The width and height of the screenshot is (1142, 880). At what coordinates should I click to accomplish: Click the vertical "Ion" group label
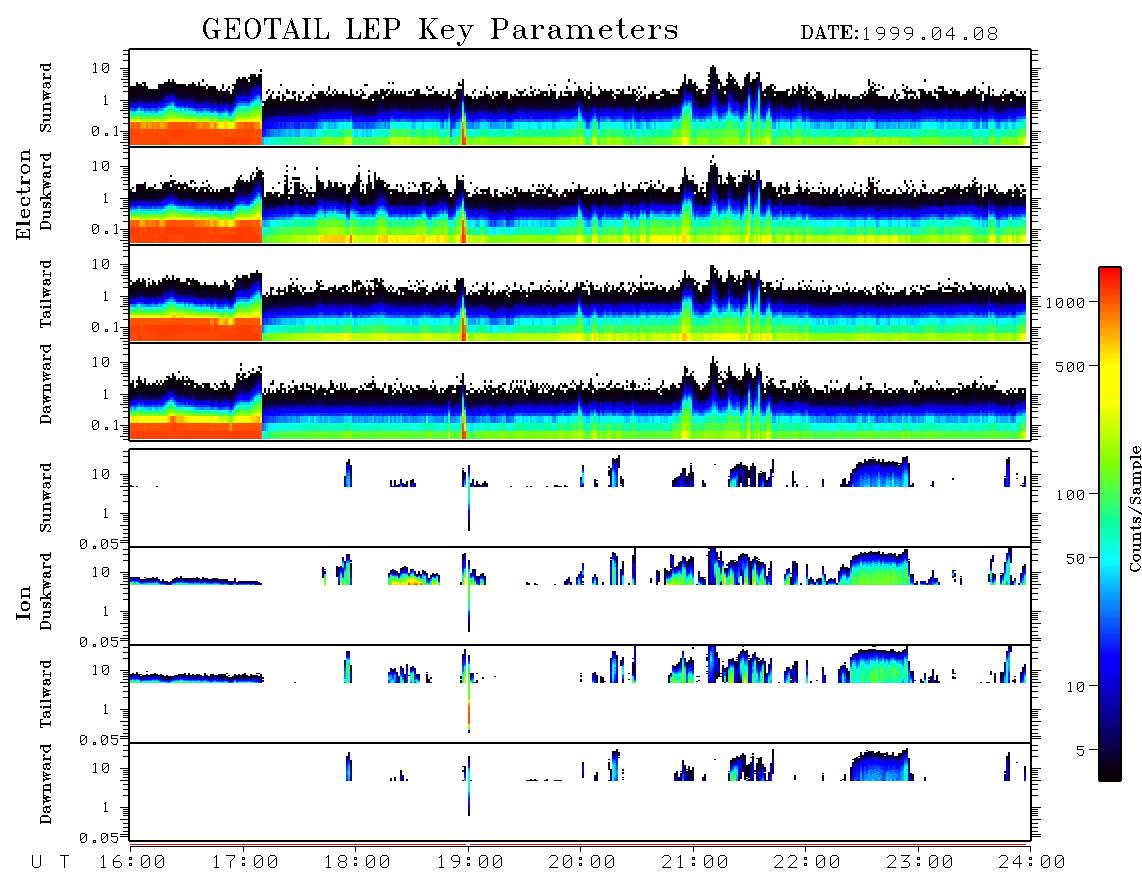pyautogui.click(x=24, y=602)
